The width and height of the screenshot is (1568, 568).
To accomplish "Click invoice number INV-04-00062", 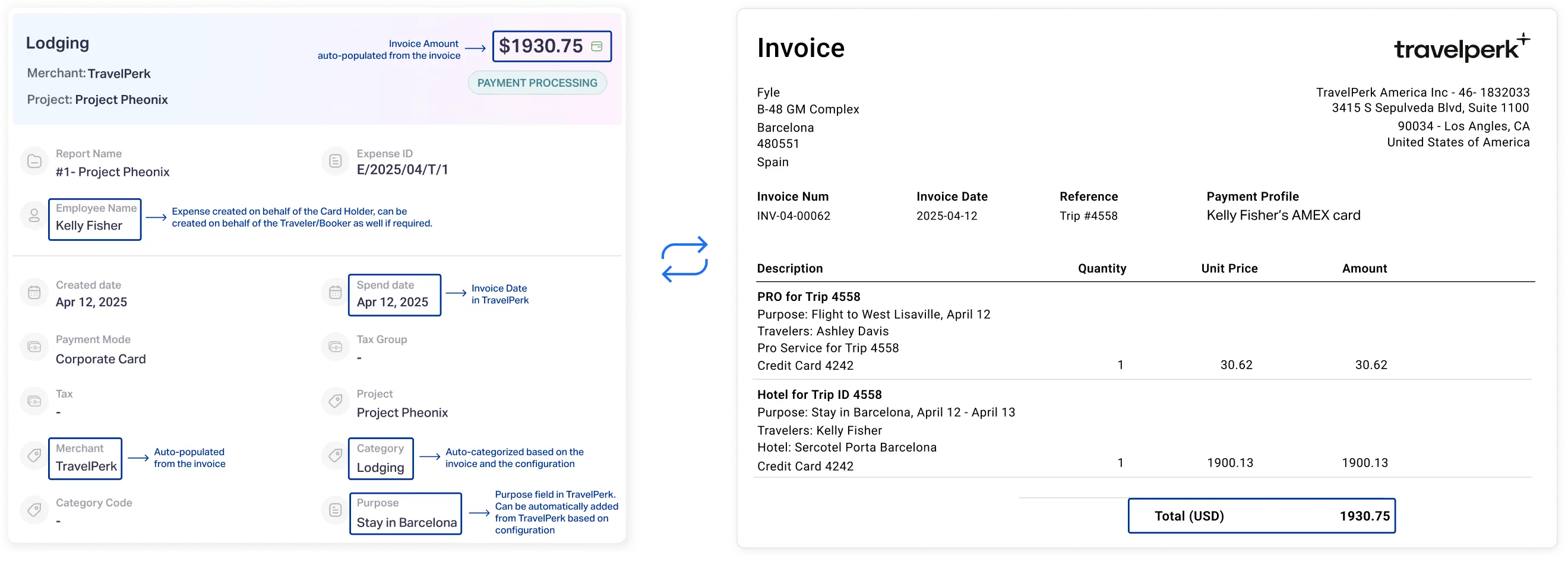I will click(793, 216).
